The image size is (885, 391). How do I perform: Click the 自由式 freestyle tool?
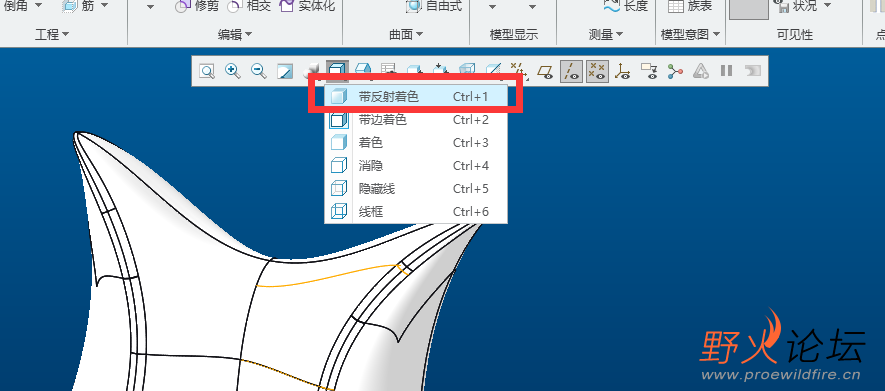433,6
